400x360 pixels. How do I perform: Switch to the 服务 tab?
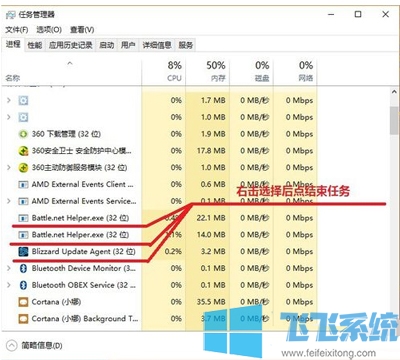pyautogui.click(x=186, y=45)
